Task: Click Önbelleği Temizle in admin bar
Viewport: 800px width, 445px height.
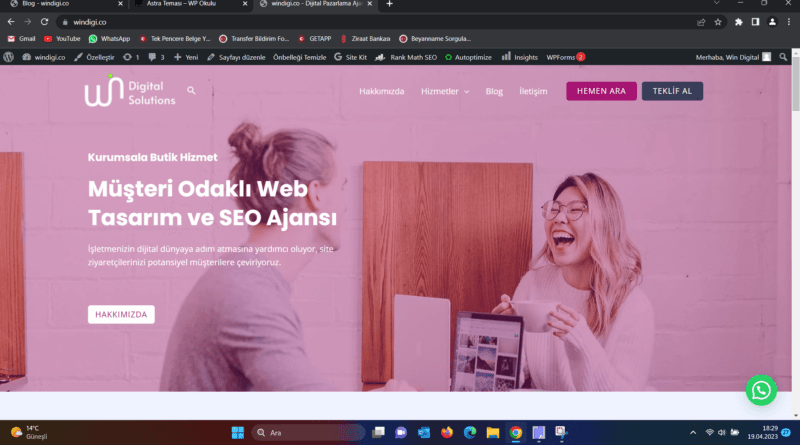Action: point(299,57)
